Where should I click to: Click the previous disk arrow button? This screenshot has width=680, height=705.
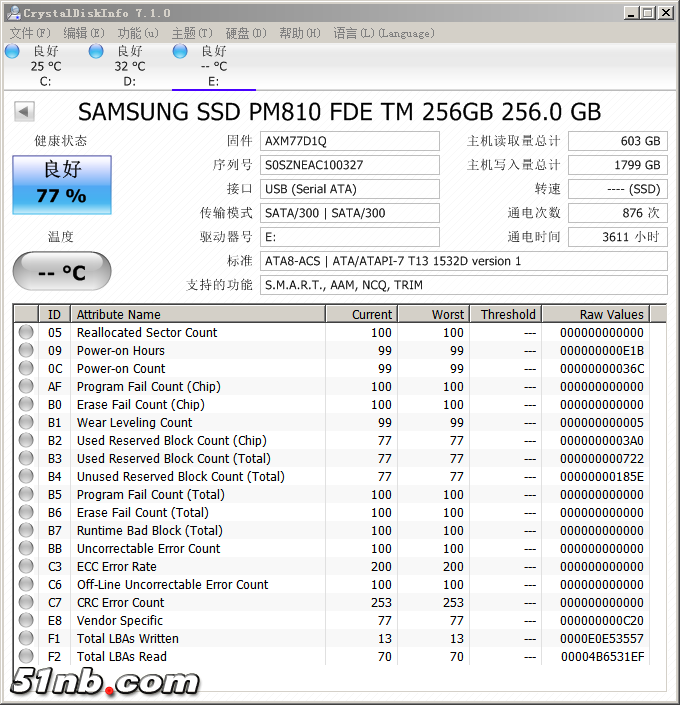24,112
